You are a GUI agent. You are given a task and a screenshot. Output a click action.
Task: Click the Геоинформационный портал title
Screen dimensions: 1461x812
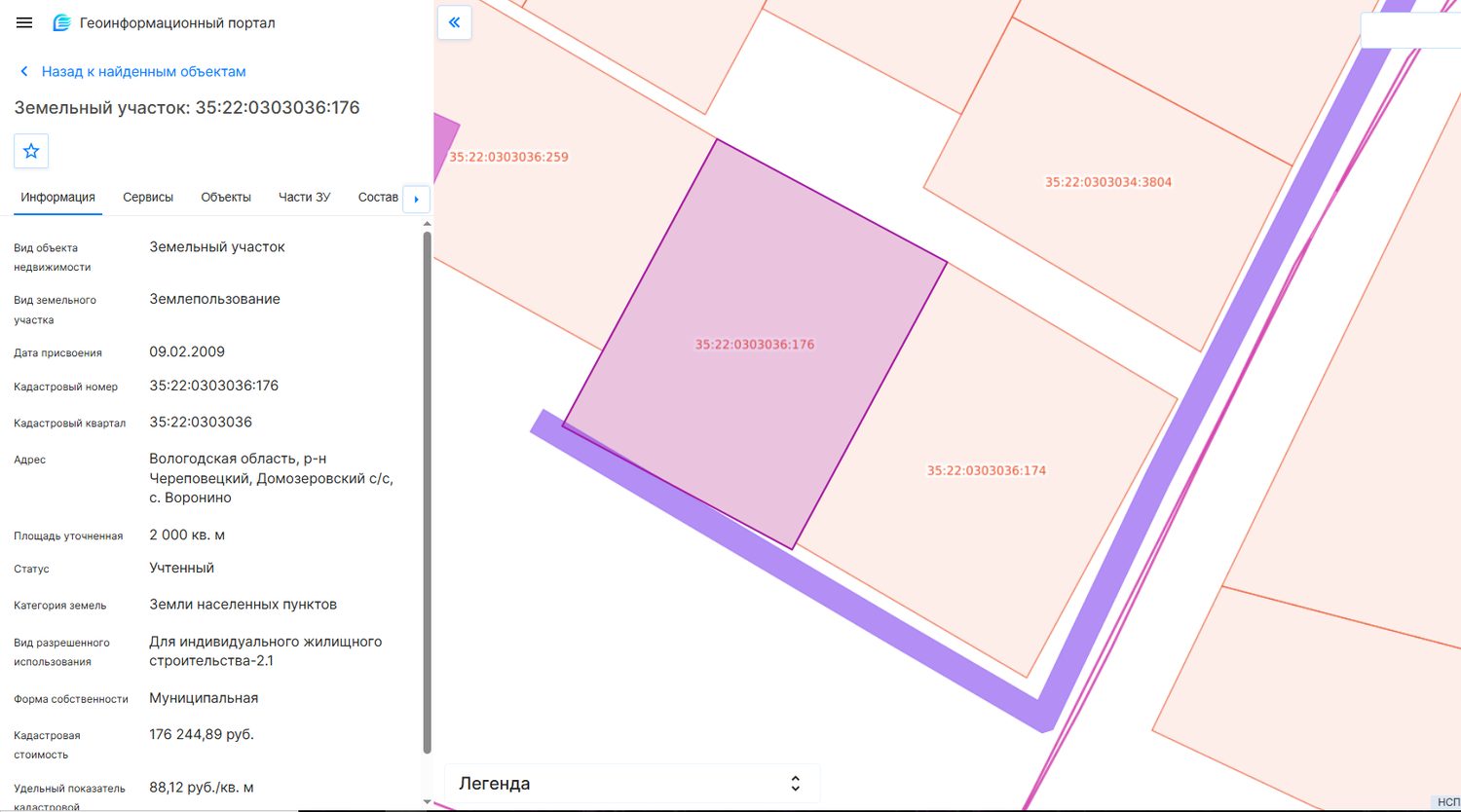[177, 22]
